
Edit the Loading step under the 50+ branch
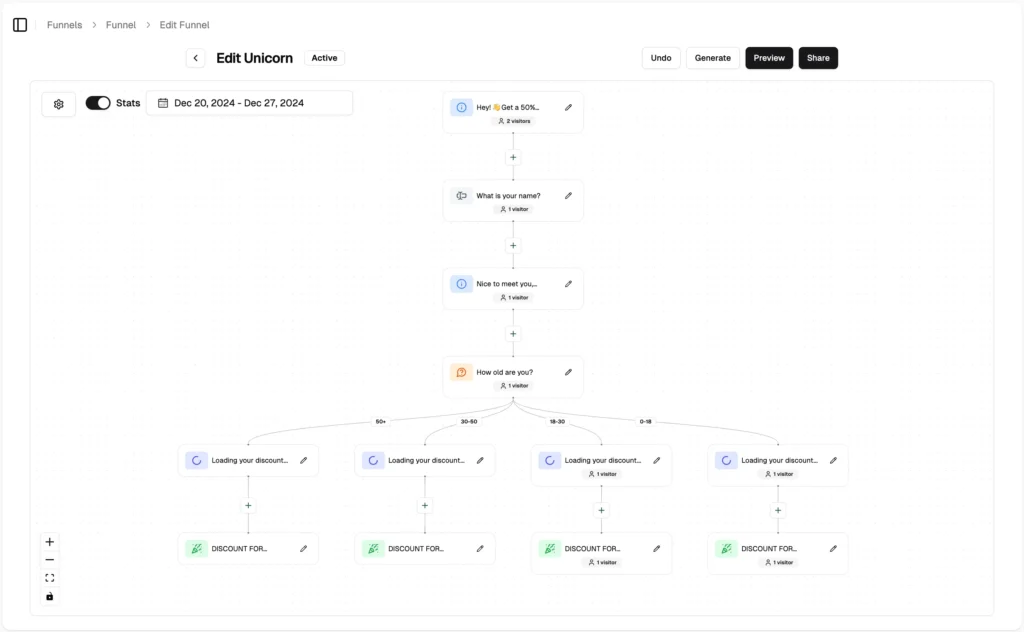point(304,460)
